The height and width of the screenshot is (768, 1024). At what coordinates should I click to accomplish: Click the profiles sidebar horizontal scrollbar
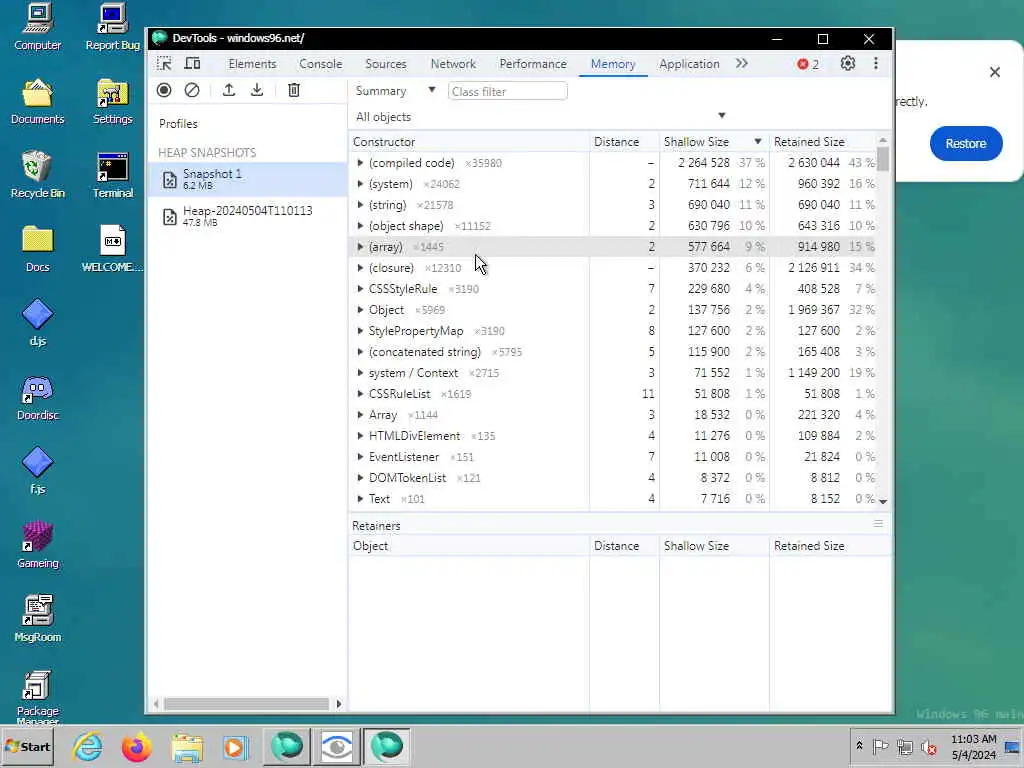[247, 703]
